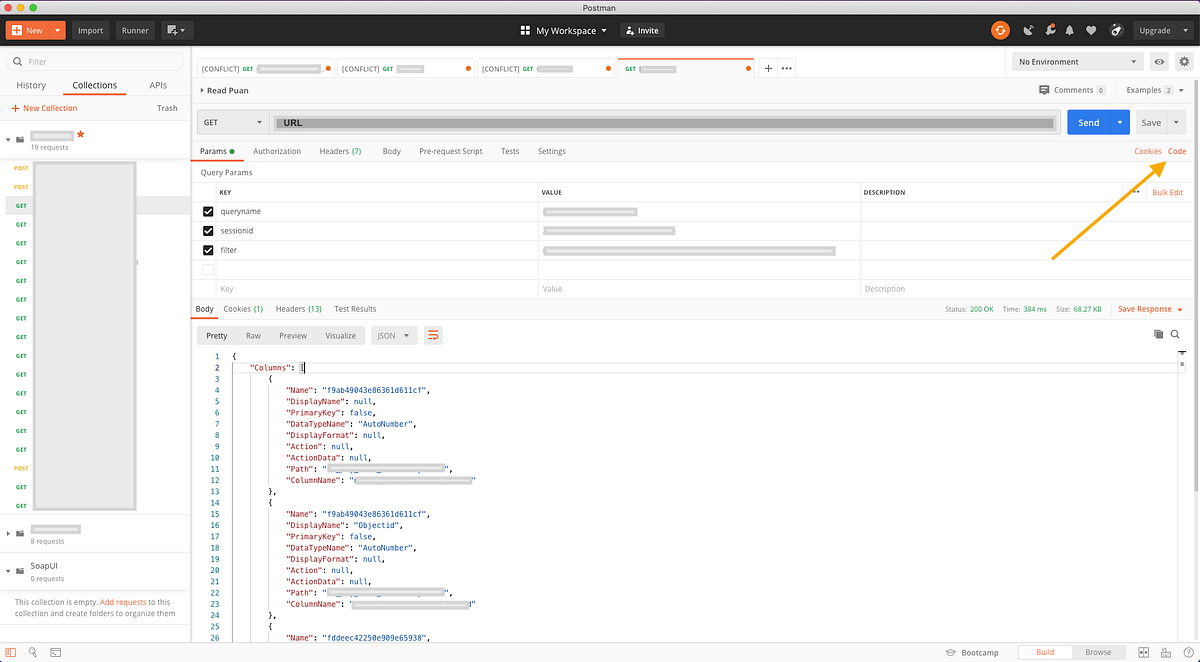Click the Comments speech bubble icon
The width and height of the screenshot is (1200, 662).
coord(1045,90)
